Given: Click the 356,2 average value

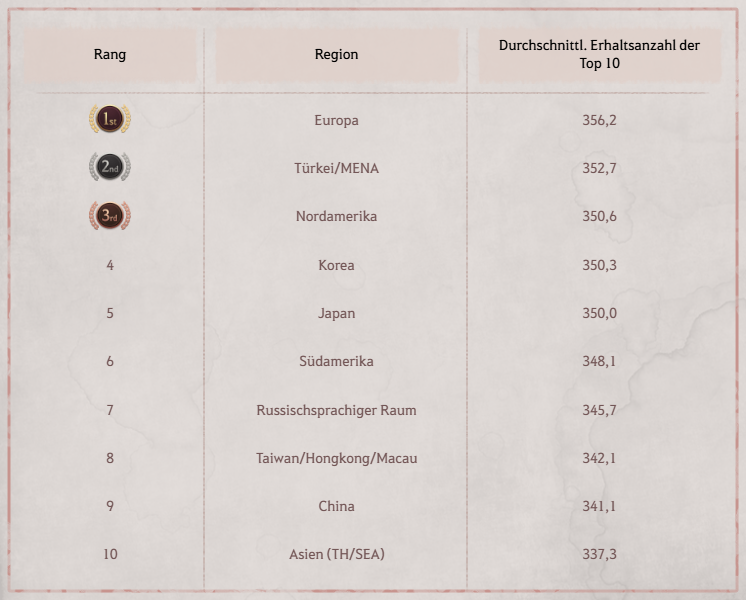Looking at the screenshot, I should (599, 120).
